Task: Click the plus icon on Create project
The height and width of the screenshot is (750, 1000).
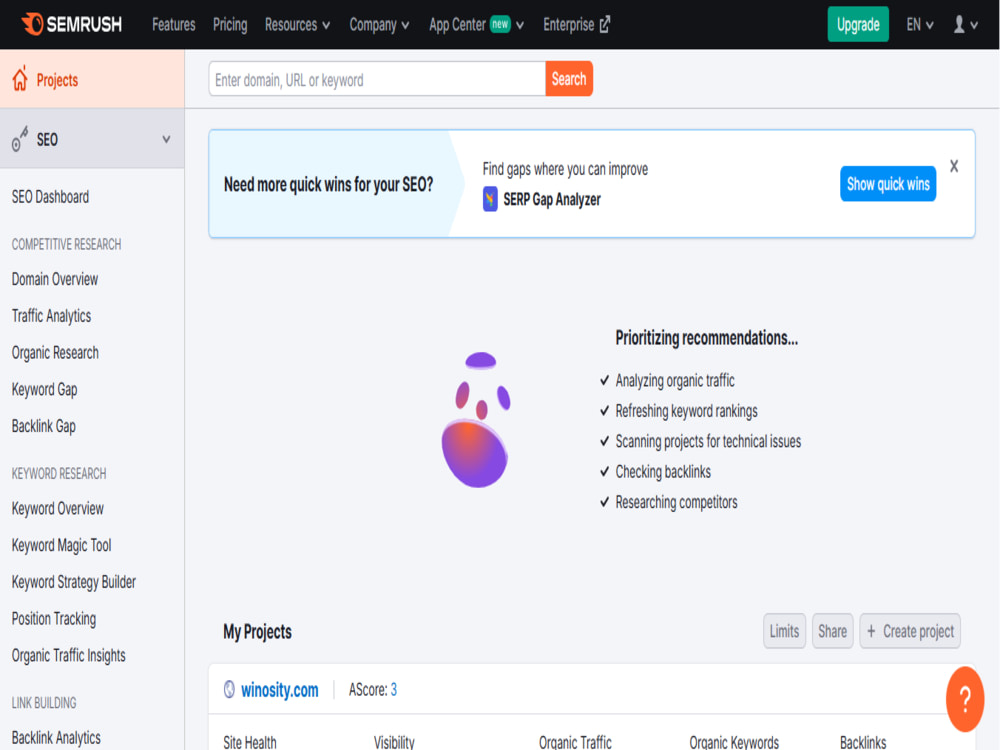Action: (x=871, y=631)
